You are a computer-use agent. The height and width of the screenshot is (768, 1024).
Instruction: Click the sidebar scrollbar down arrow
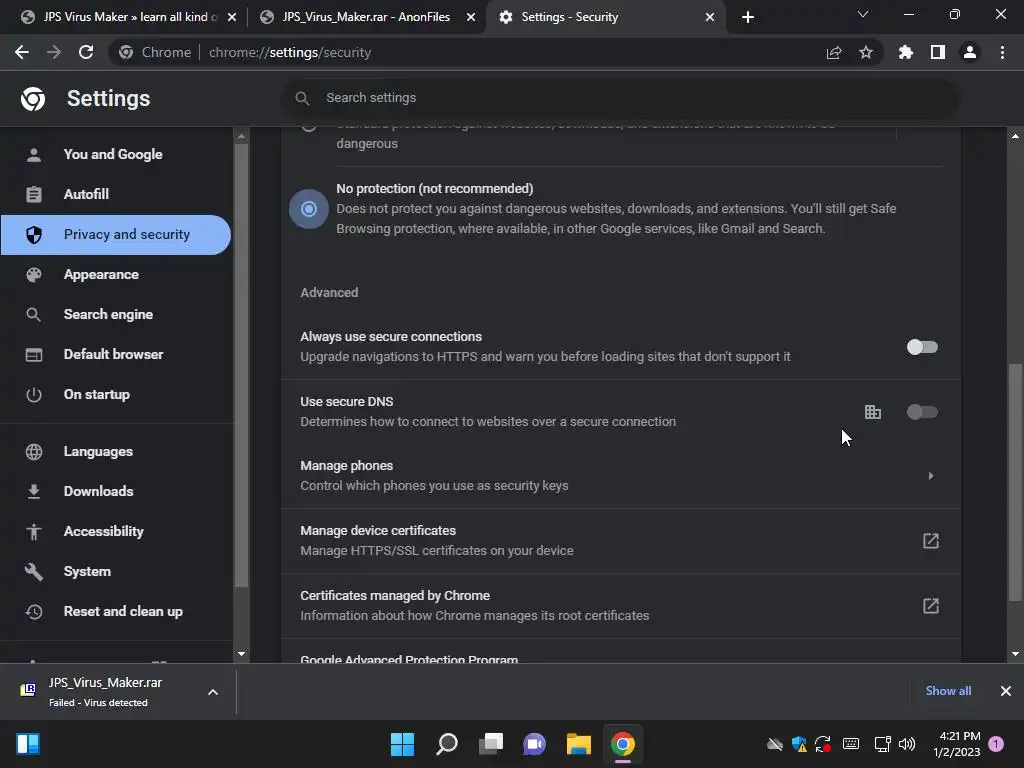point(242,654)
